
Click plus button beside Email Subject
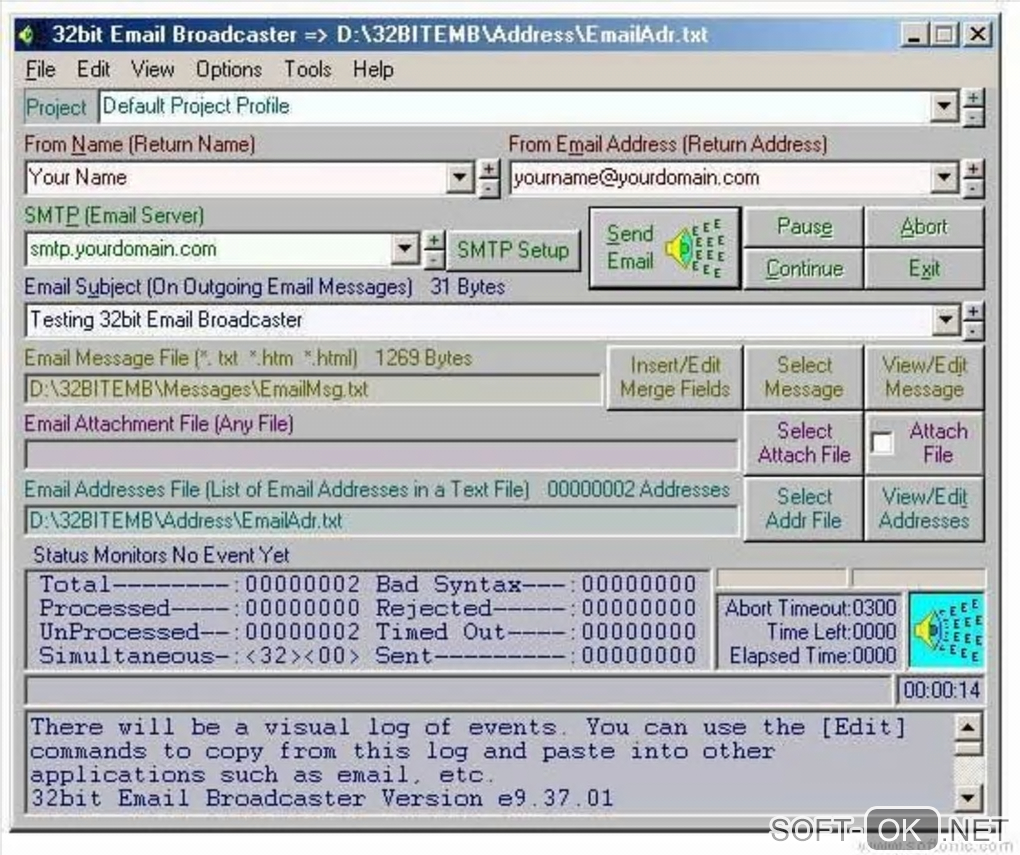coord(973,312)
